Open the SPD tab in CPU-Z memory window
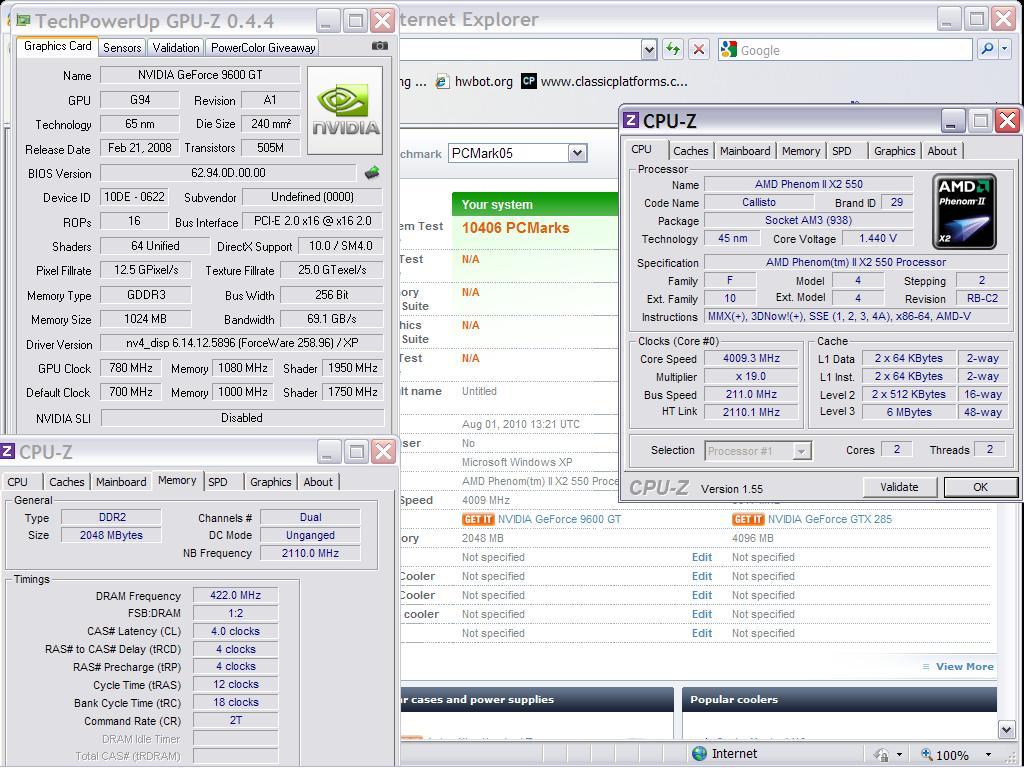The height and width of the screenshot is (768, 1024). 218,482
